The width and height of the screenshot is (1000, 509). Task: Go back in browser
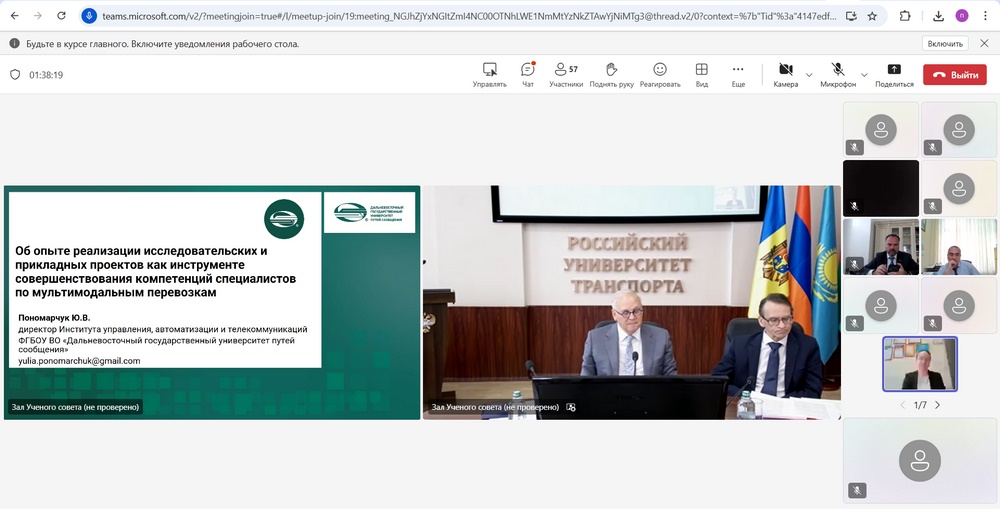[15, 15]
